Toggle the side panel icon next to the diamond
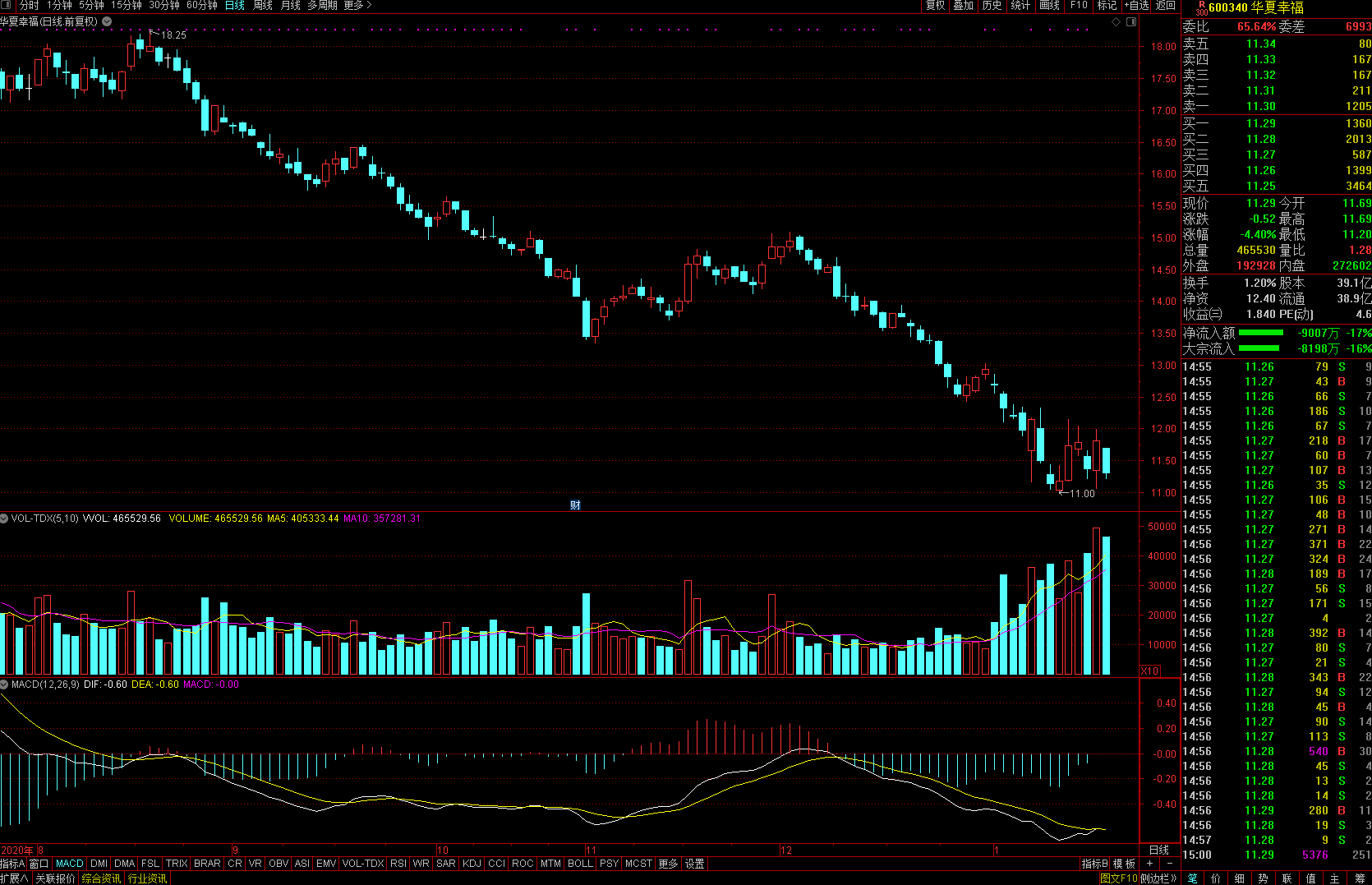1372x885 pixels. (1131, 21)
